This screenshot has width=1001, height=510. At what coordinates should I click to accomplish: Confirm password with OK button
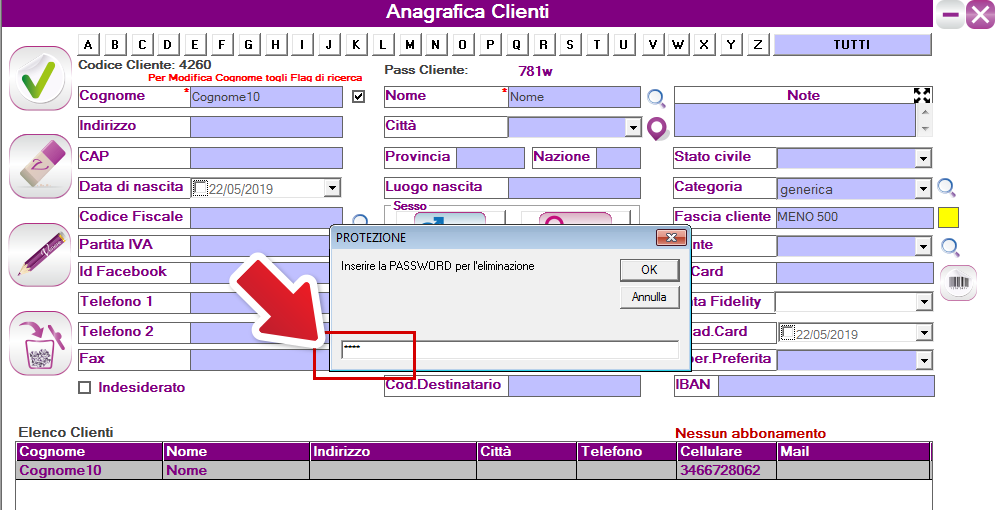tap(649, 270)
